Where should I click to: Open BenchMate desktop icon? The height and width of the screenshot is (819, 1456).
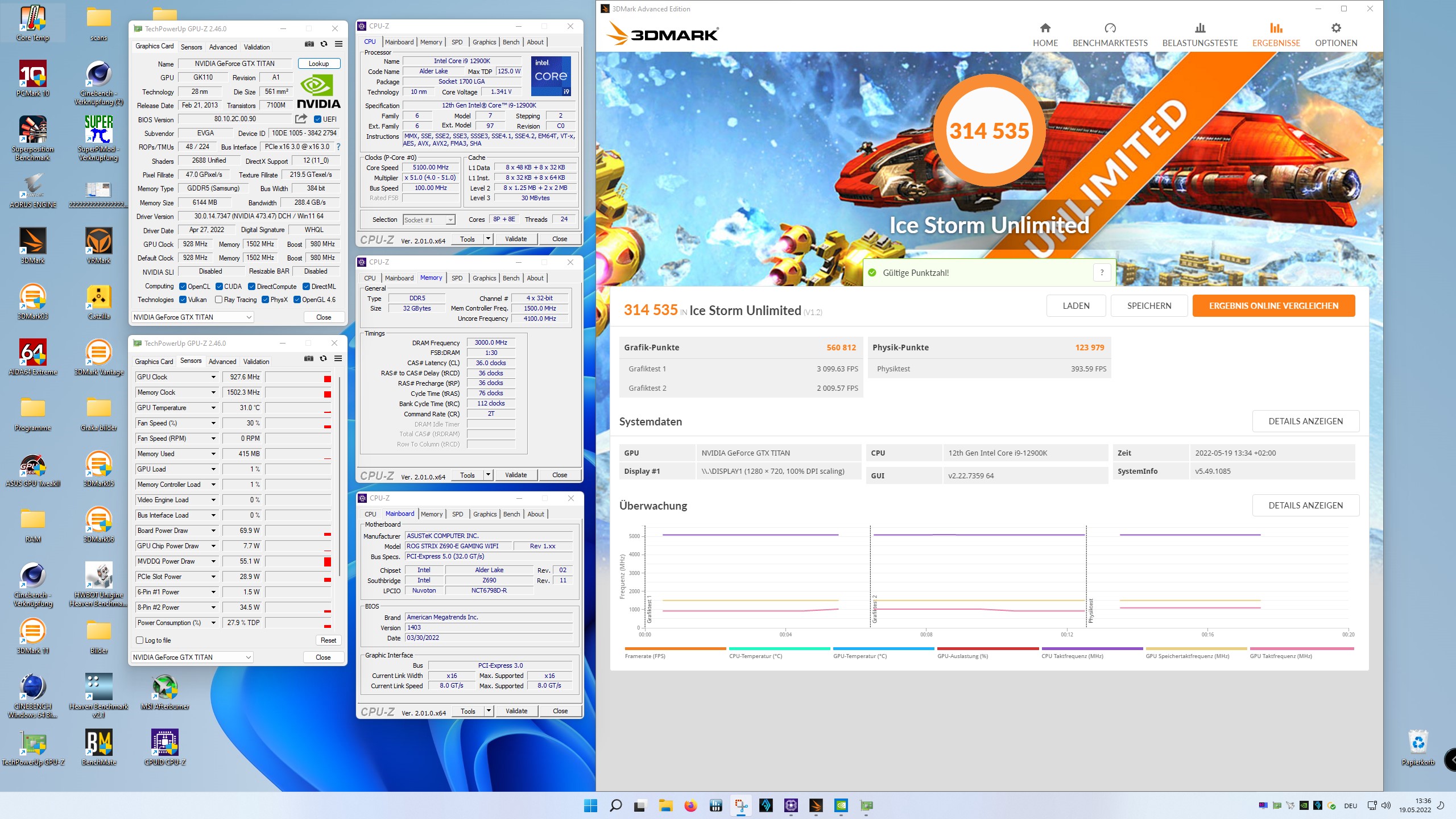click(99, 747)
